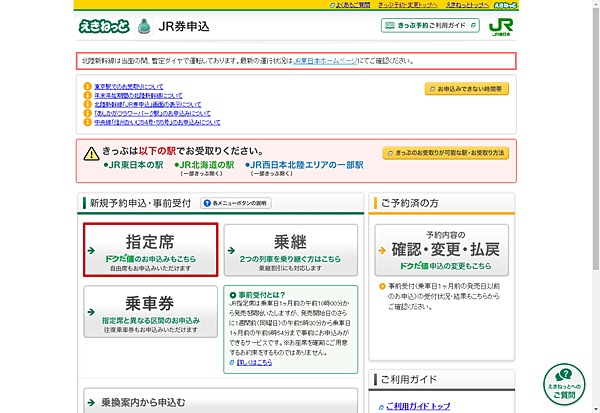Image resolution: width=600 pixels, height=413 pixels.
Task: Open きっぷのお受取りが可能な駅・お受取り方法 button
Action: (x=445, y=153)
